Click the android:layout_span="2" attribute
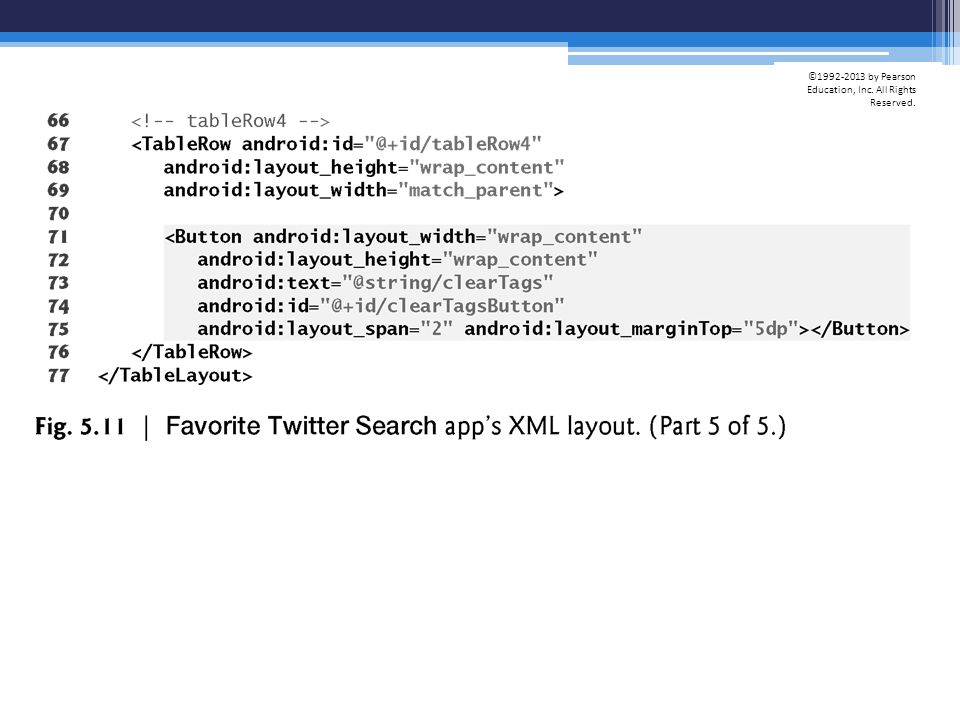960x720 pixels. [325, 329]
